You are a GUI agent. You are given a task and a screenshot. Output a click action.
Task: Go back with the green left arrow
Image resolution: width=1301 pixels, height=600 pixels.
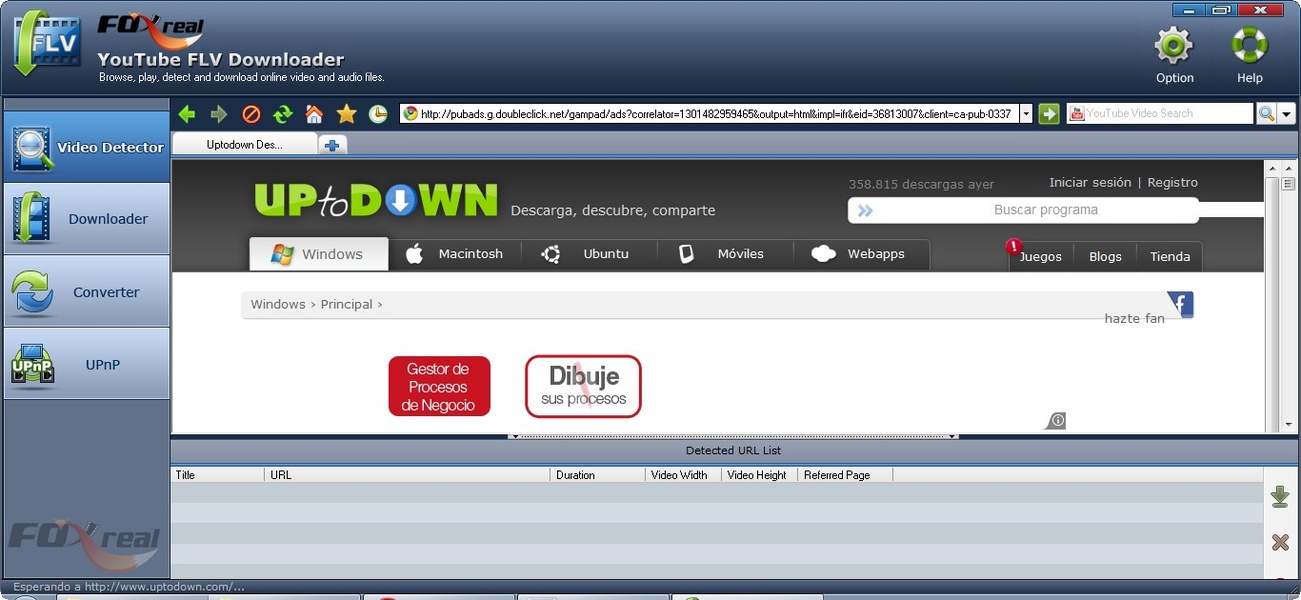186,114
